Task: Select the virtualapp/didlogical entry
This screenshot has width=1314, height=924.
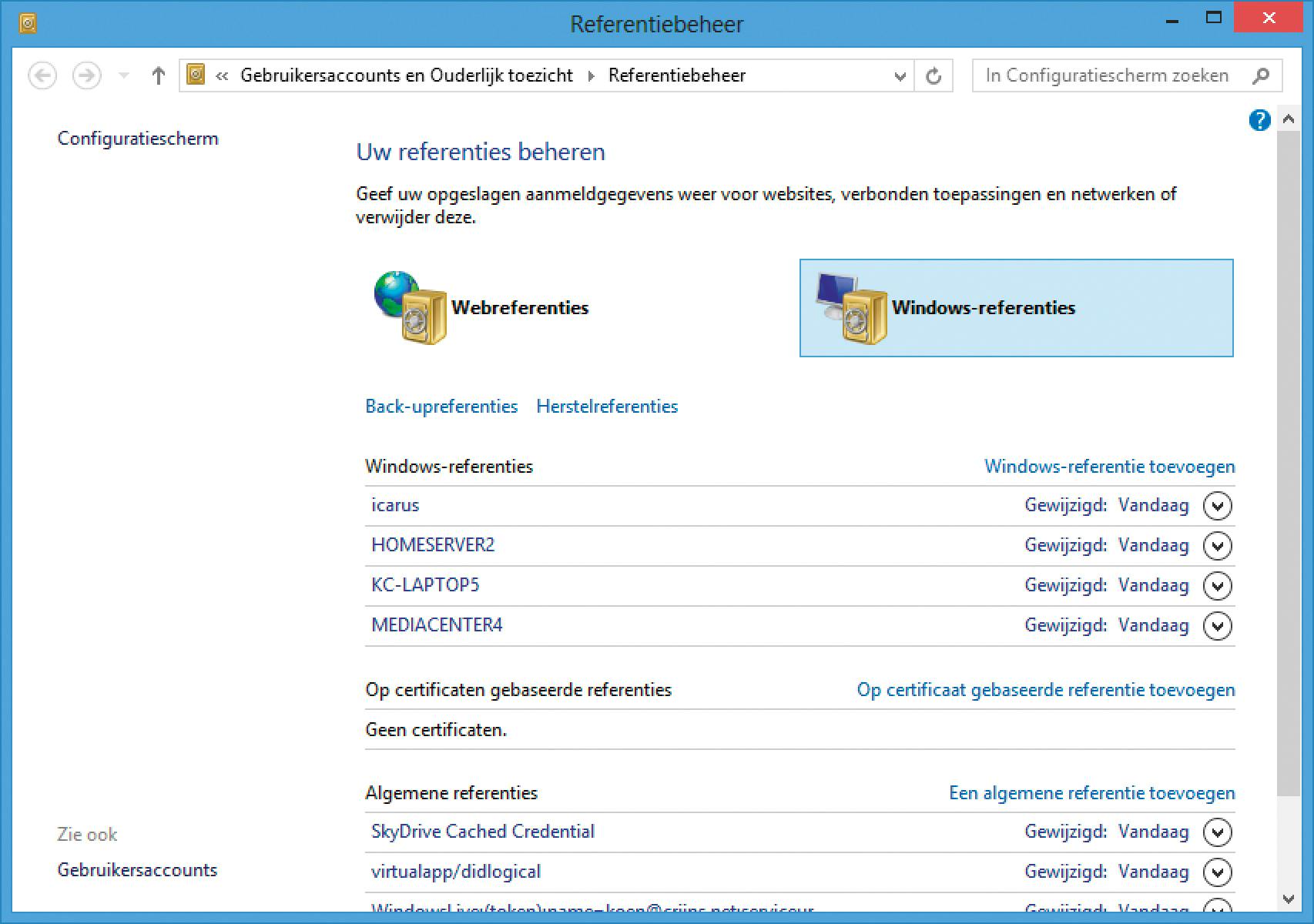Action: pyautogui.click(x=799, y=872)
